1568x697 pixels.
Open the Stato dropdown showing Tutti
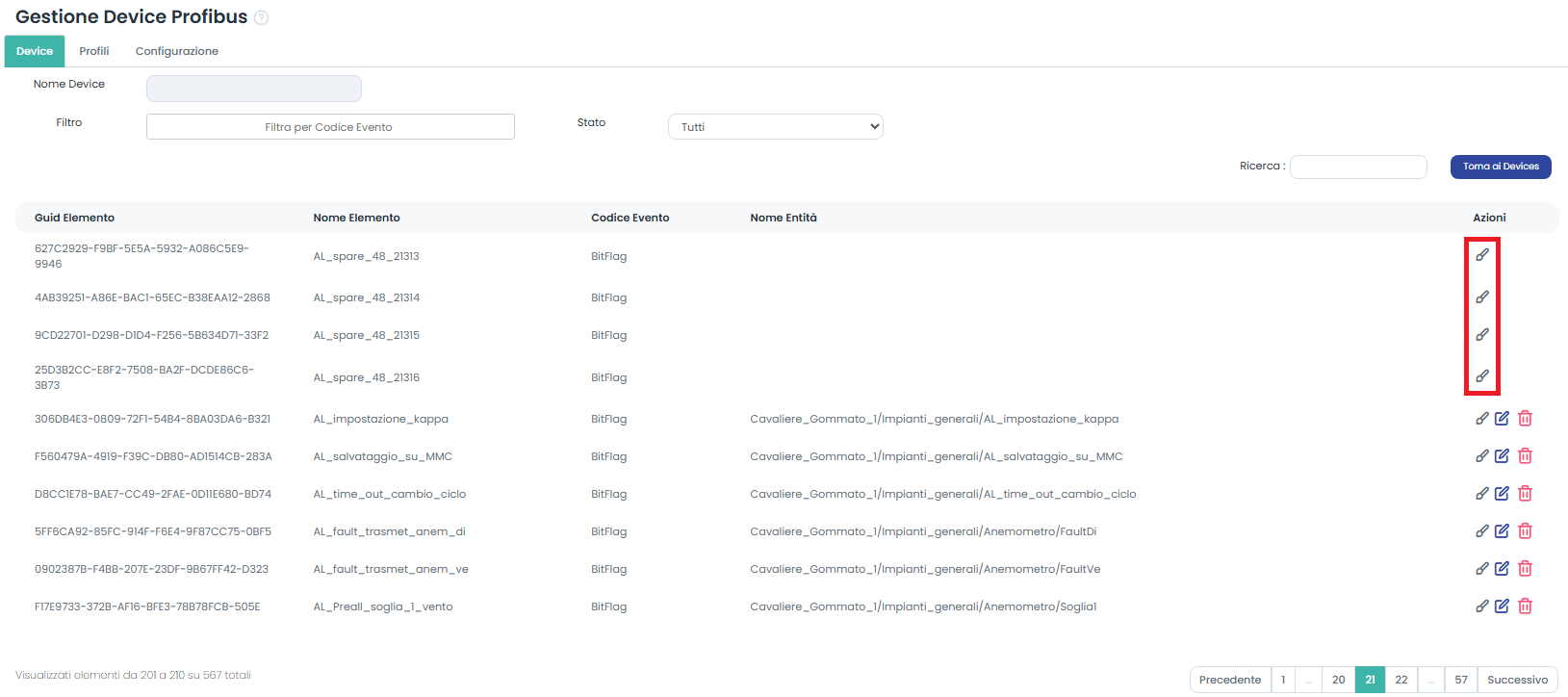pos(775,127)
